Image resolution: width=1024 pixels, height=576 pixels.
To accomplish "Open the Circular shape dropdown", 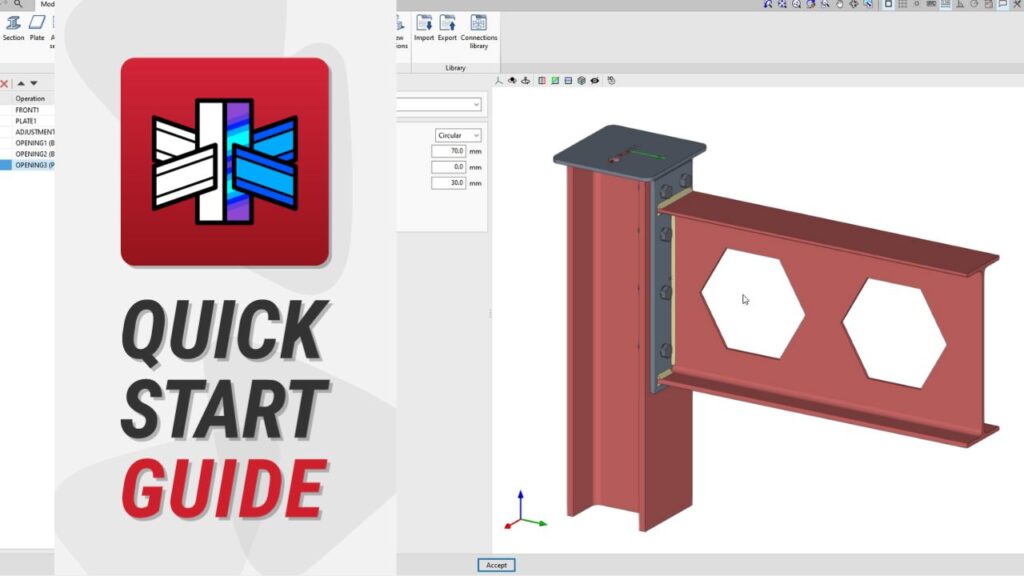I will coord(458,135).
